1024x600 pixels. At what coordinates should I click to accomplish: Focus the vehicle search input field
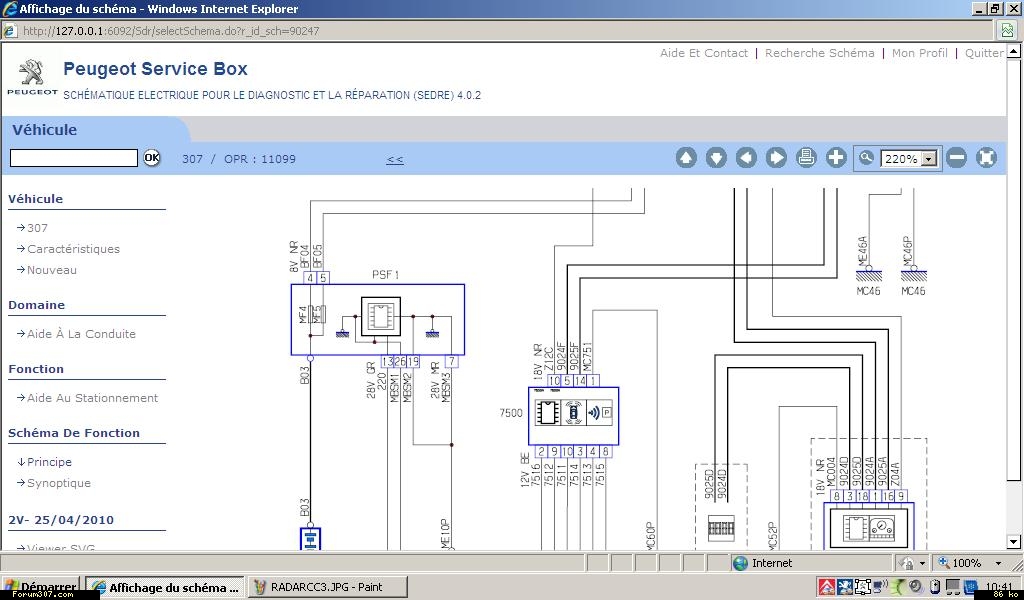pyautogui.click(x=74, y=158)
